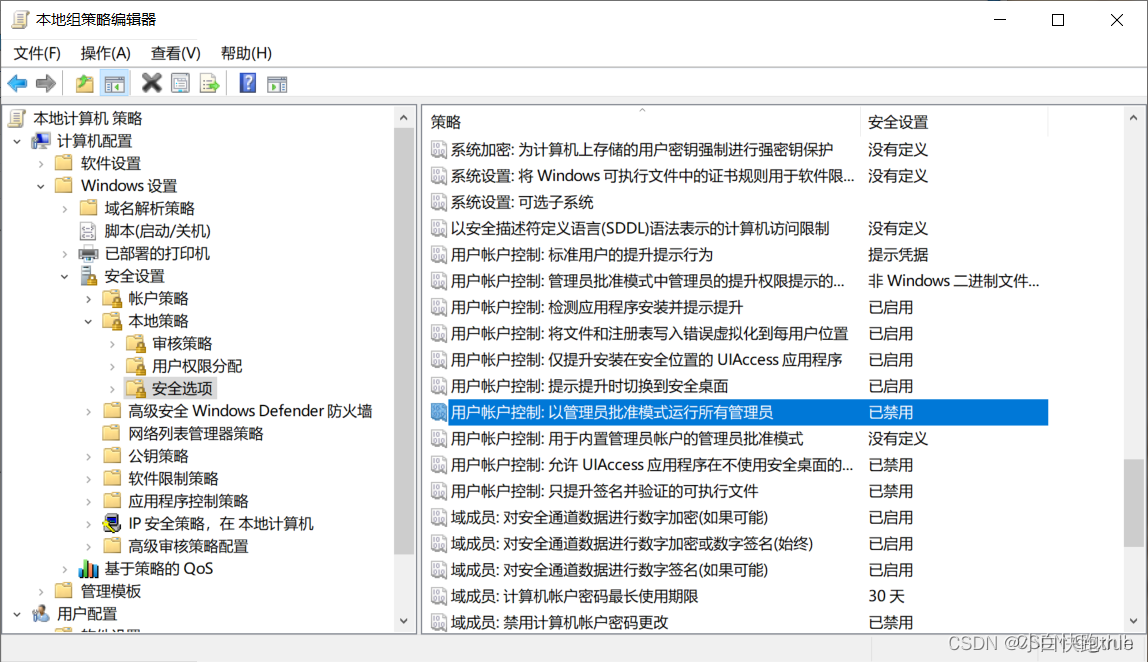Click the Delete X toolbar icon
This screenshot has width=1148, height=662.
tap(152, 83)
